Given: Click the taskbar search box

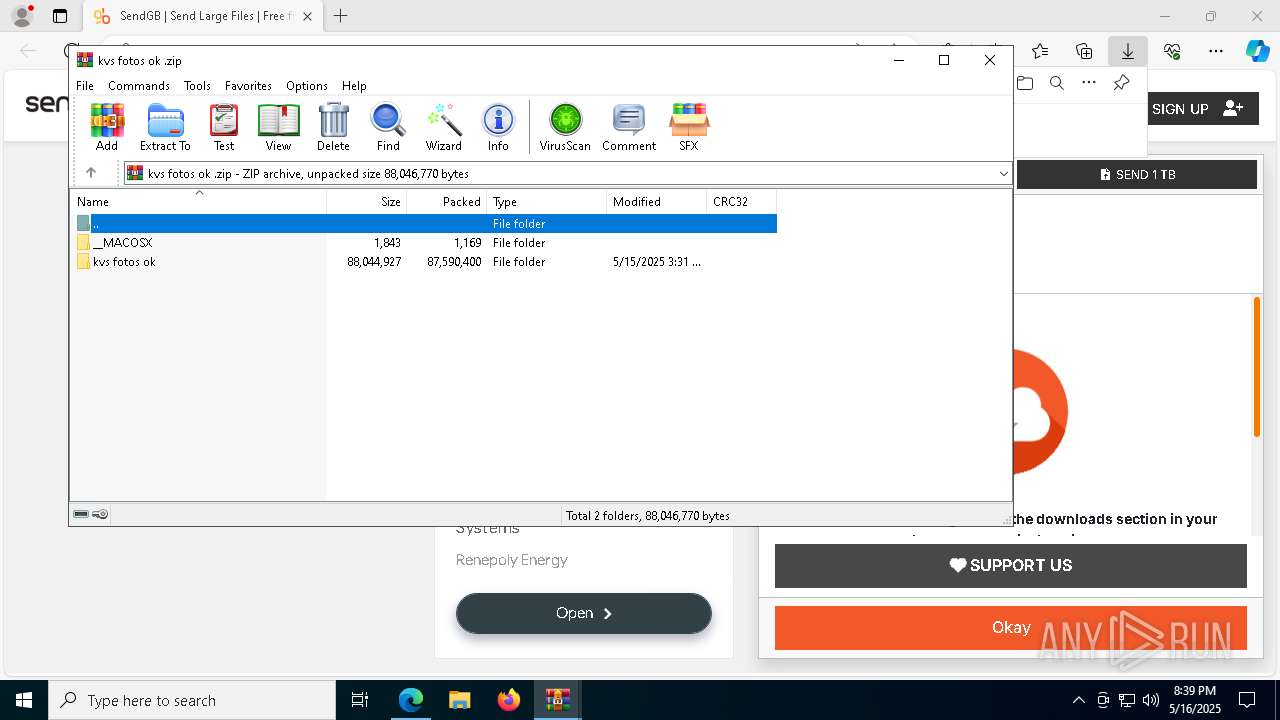Looking at the screenshot, I should pos(192,700).
